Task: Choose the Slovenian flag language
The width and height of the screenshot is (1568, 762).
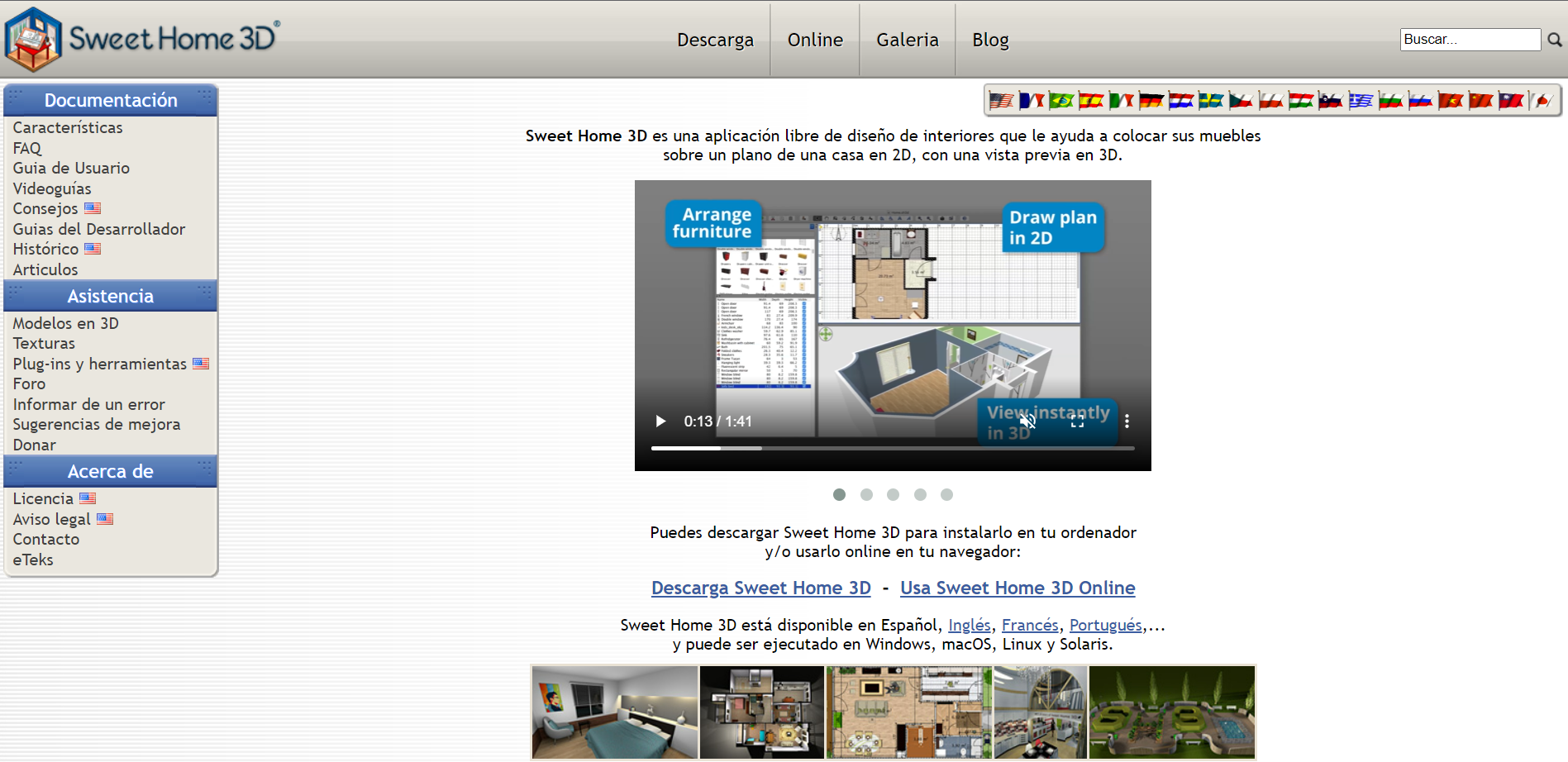Action: tap(1330, 101)
